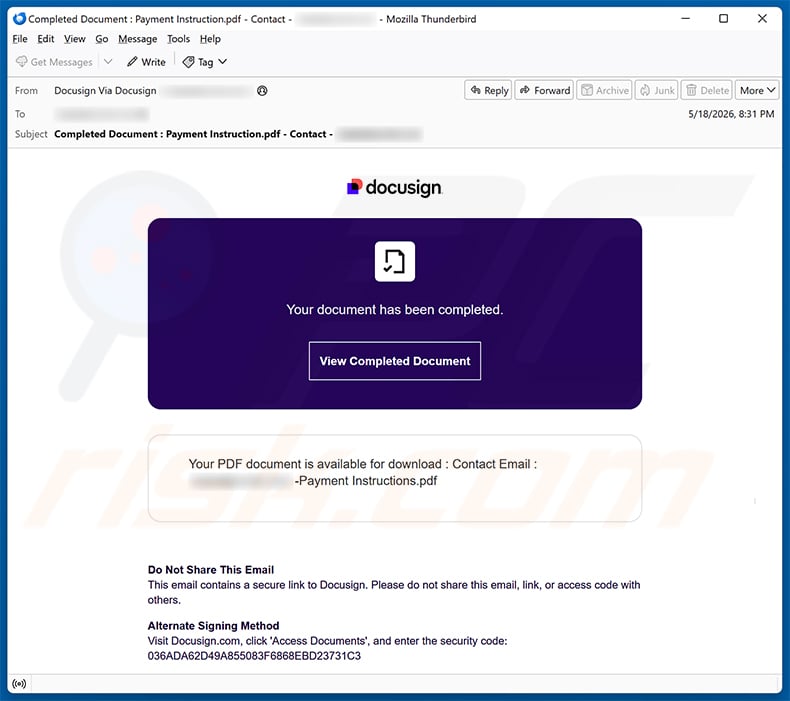790x701 pixels.
Task: Archive this message
Action: coord(604,90)
